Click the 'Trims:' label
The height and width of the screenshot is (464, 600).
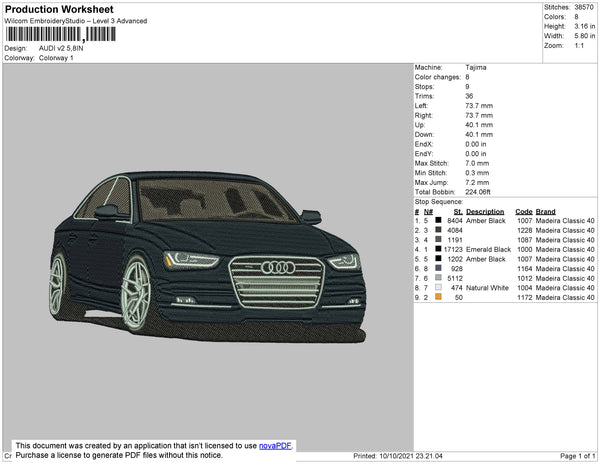coord(424,96)
